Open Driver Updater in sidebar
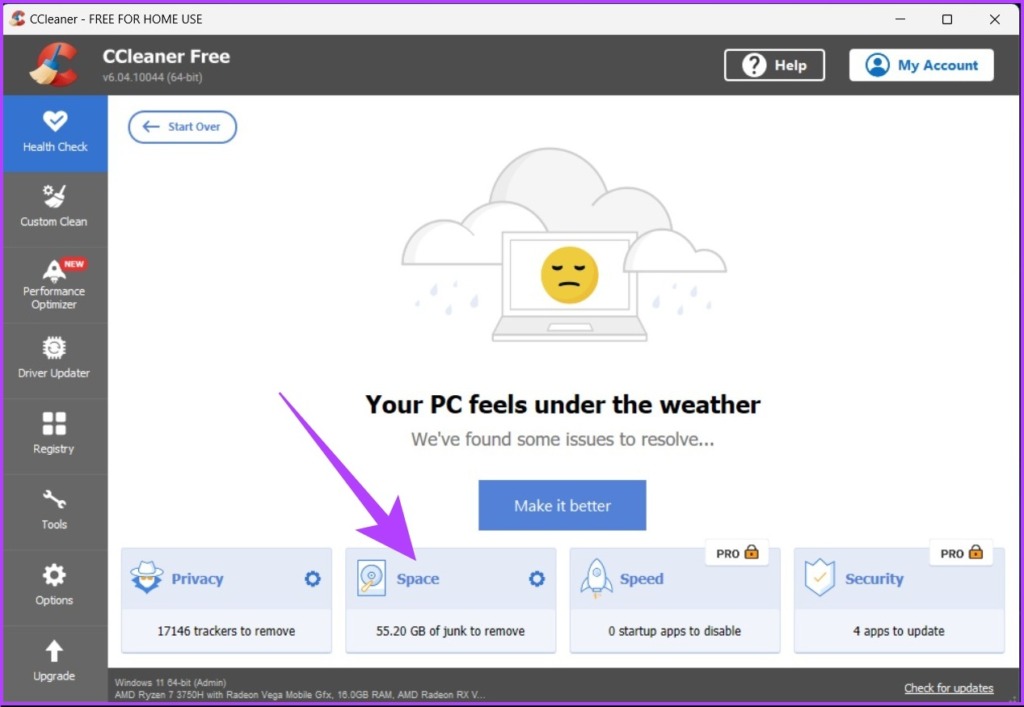The width and height of the screenshot is (1024, 707). point(55,360)
